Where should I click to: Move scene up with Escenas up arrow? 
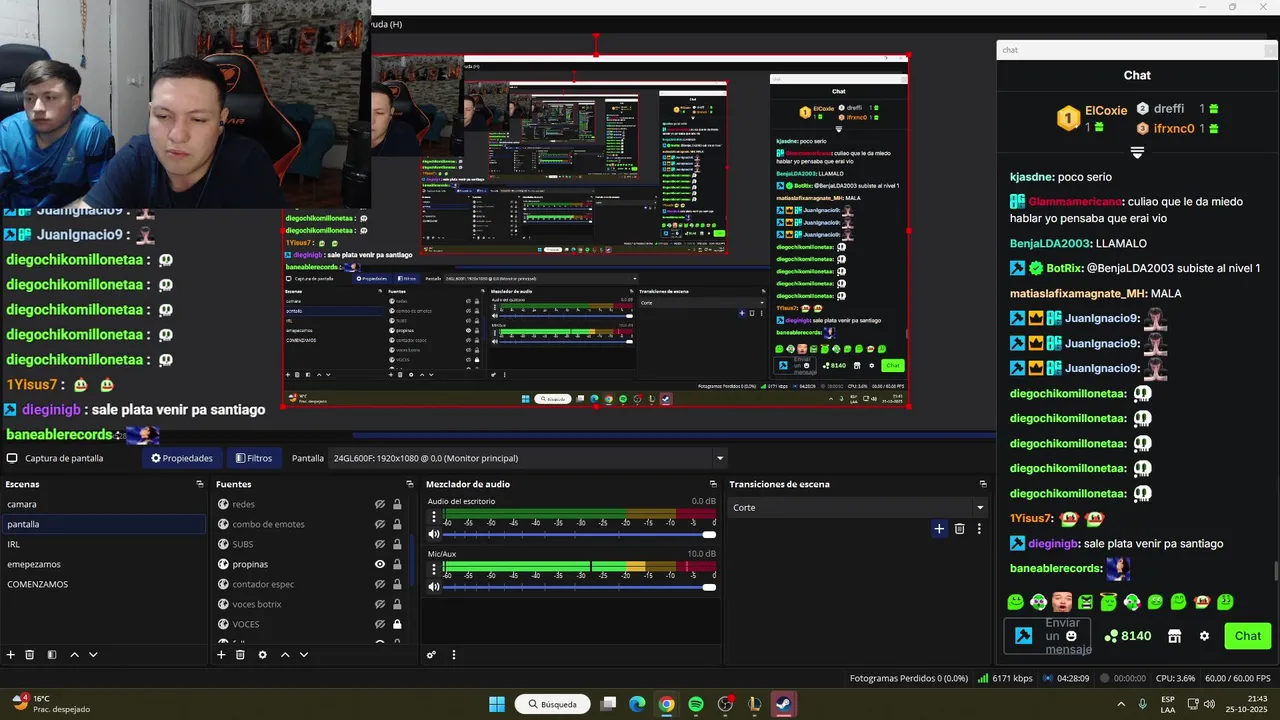point(74,655)
